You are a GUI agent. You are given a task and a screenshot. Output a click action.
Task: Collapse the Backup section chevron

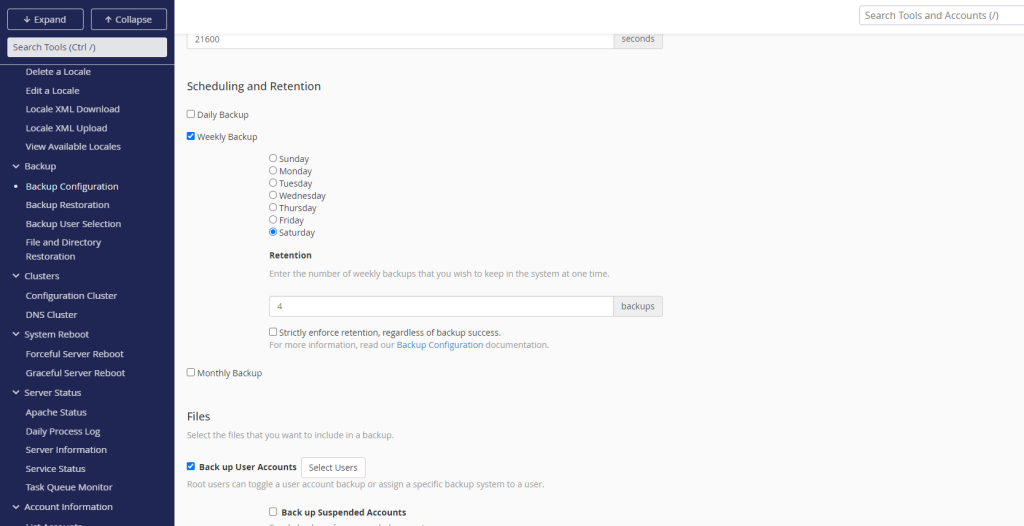15,166
